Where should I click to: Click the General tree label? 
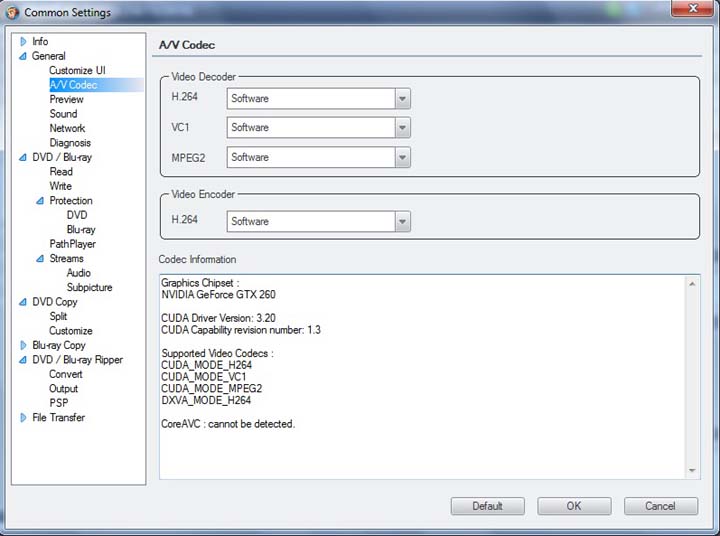tap(48, 56)
